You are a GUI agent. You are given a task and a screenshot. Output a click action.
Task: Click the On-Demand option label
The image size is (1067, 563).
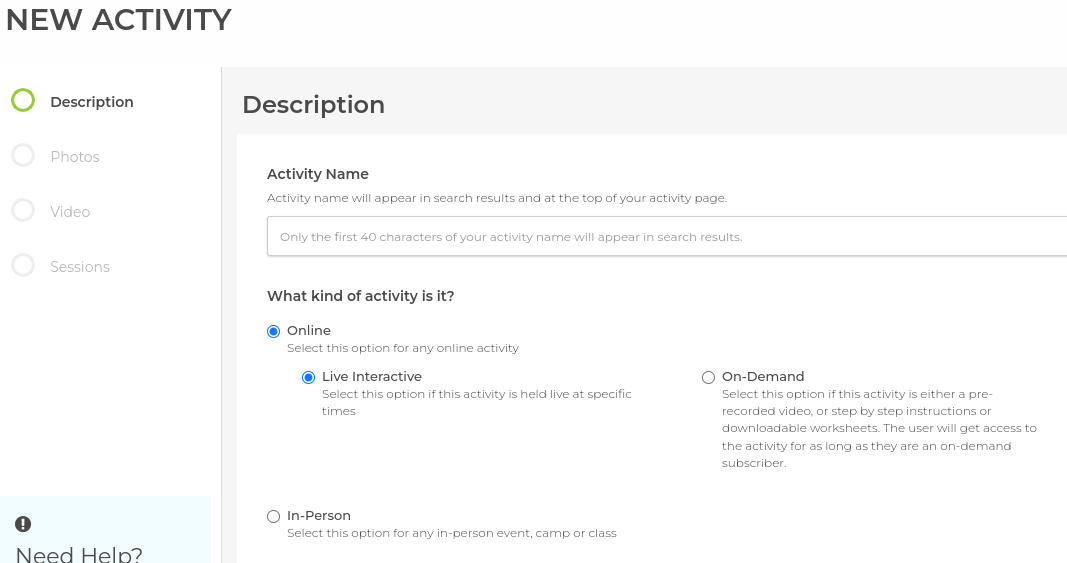(x=763, y=376)
